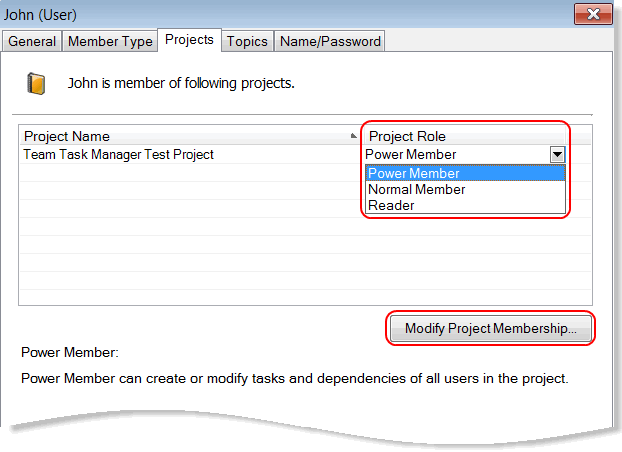Click the John (User) title bar
622x452 pixels.
click(250, 15)
